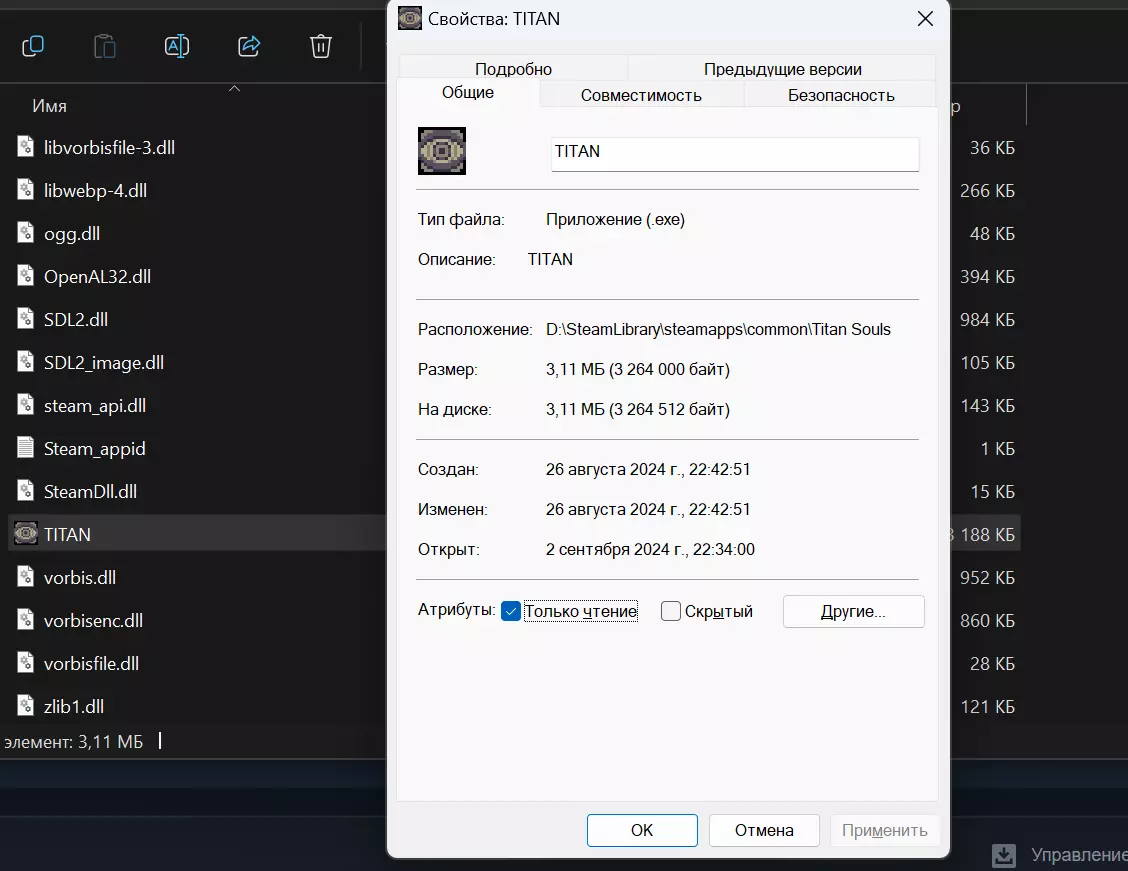
Task: Select the steam_api.dll file name
Action: click(x=94, y=406)
